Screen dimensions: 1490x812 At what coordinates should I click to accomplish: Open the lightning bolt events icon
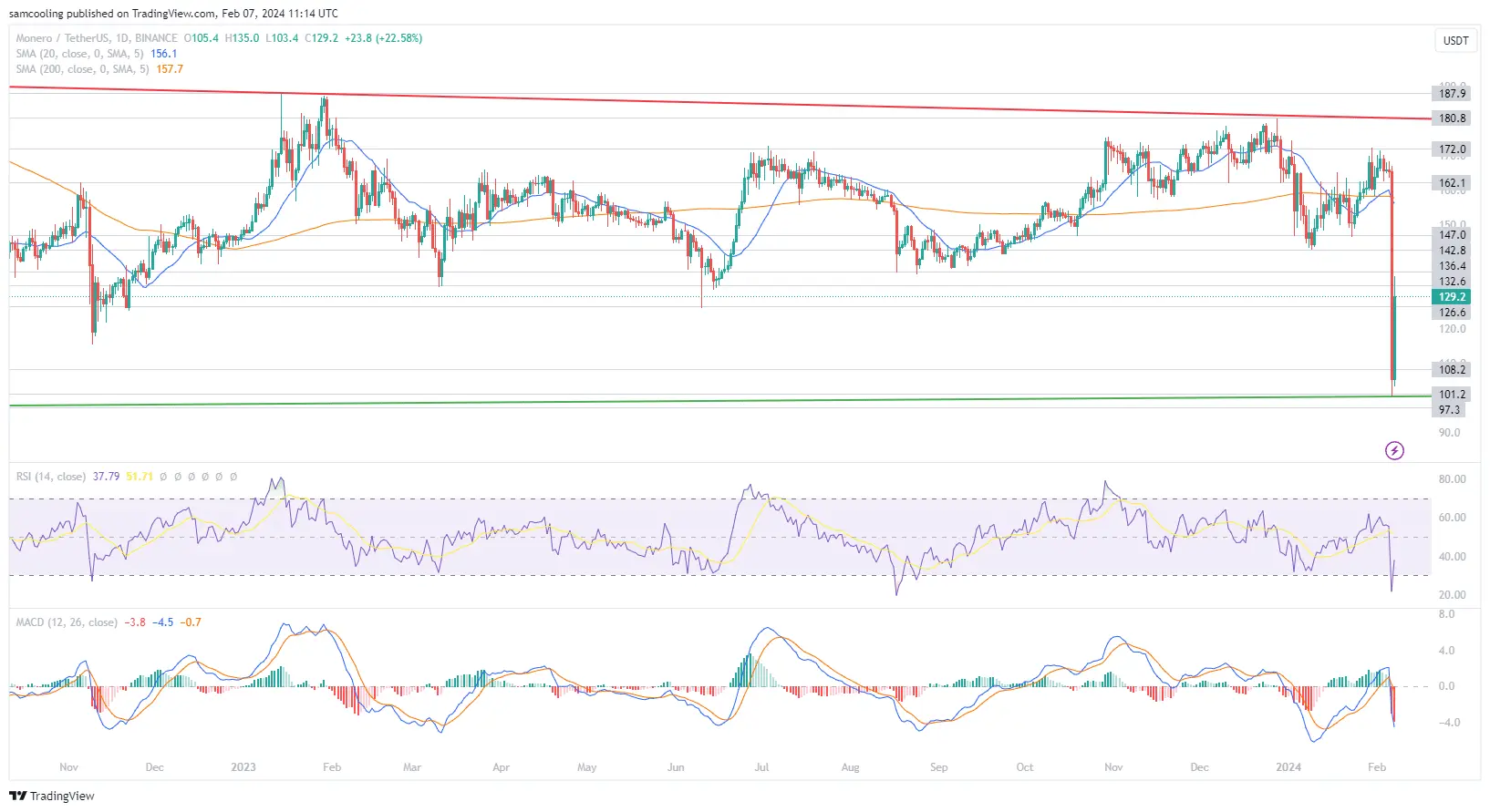(1394, 450)
